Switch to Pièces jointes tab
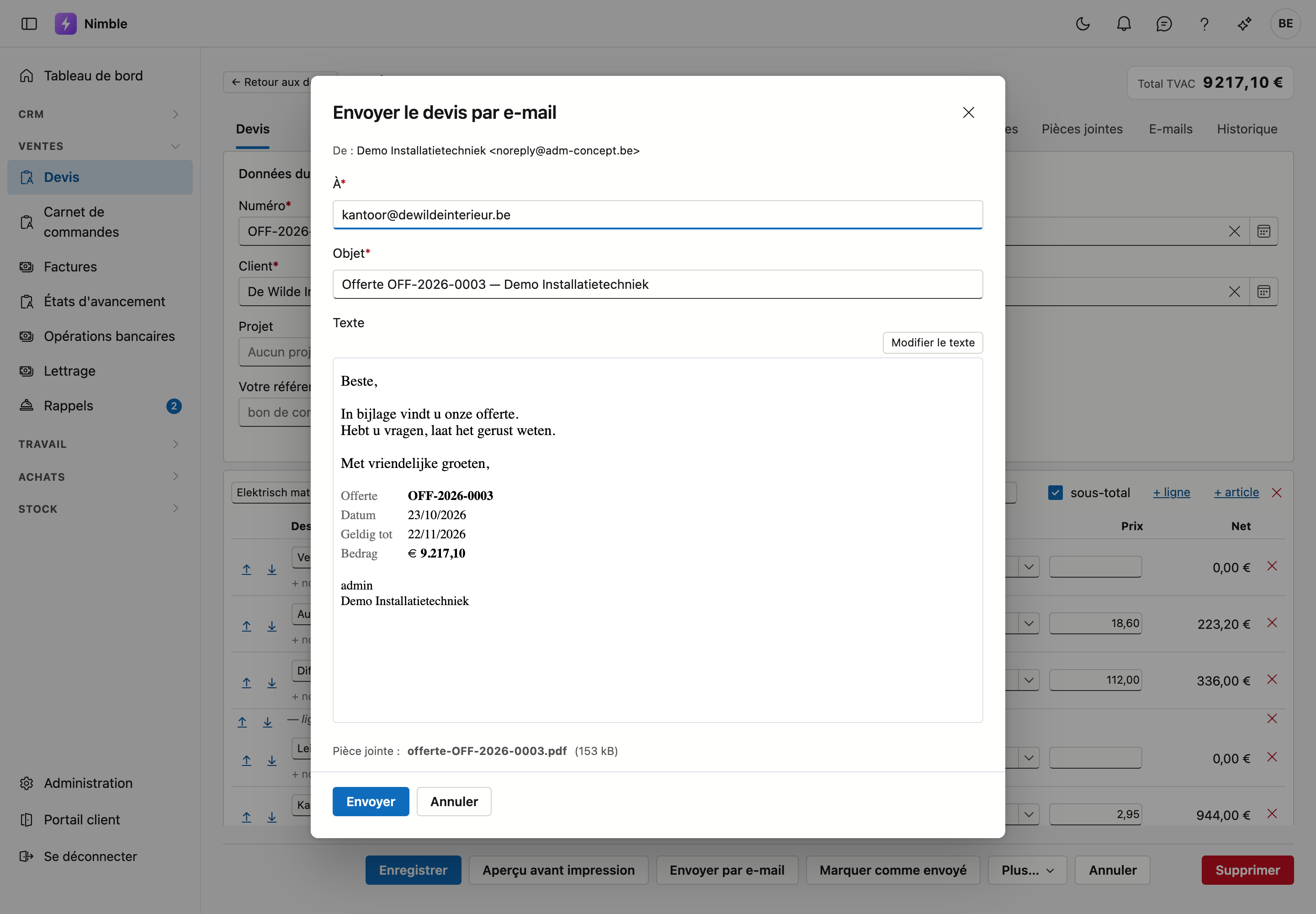Image resolution: width=1316 pixels, height=914 pixels. click(1082, 129)
